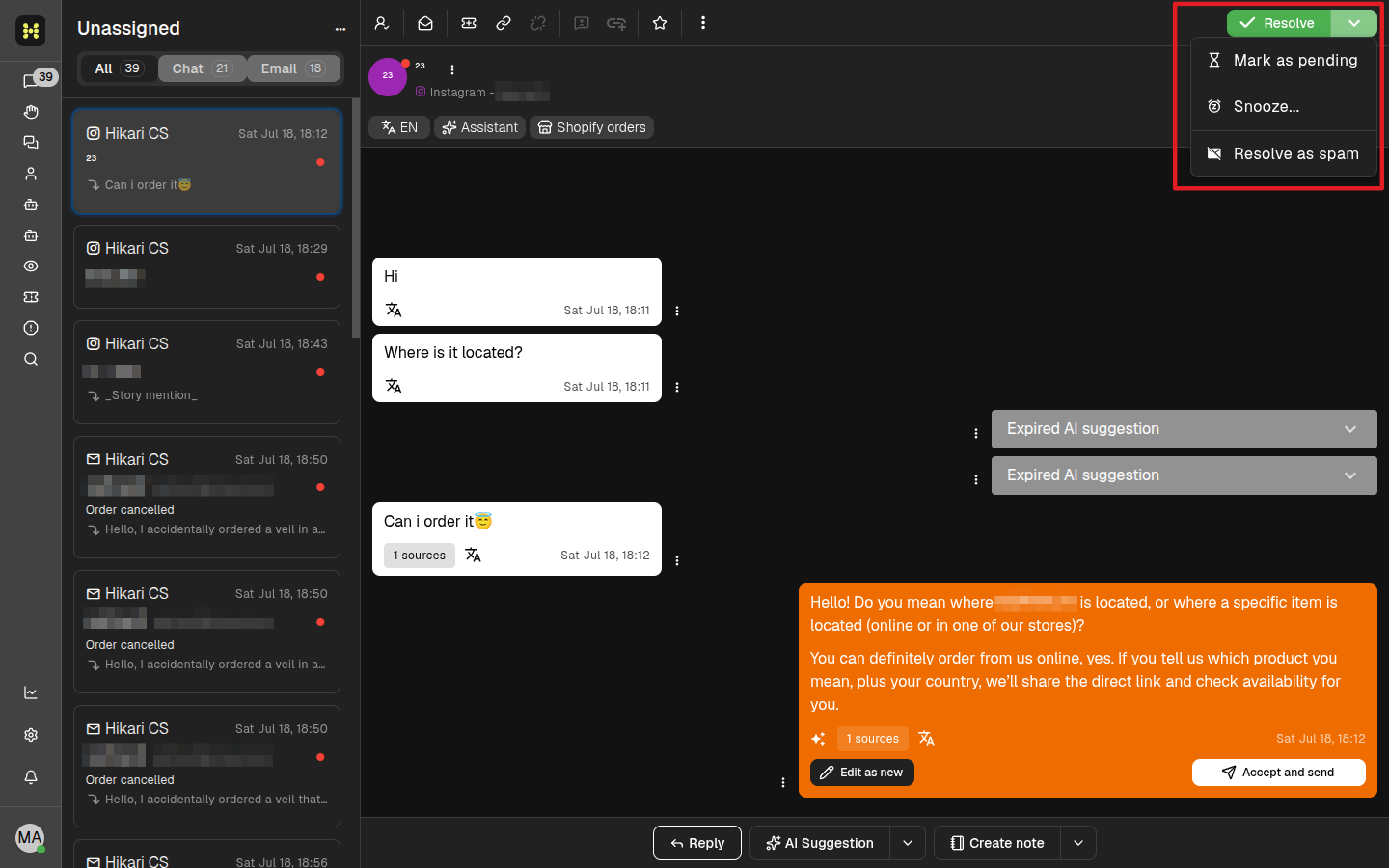Click the Reply button
Screen dimensions: 1389x868
pyautogui.click(x=697, y=843)
